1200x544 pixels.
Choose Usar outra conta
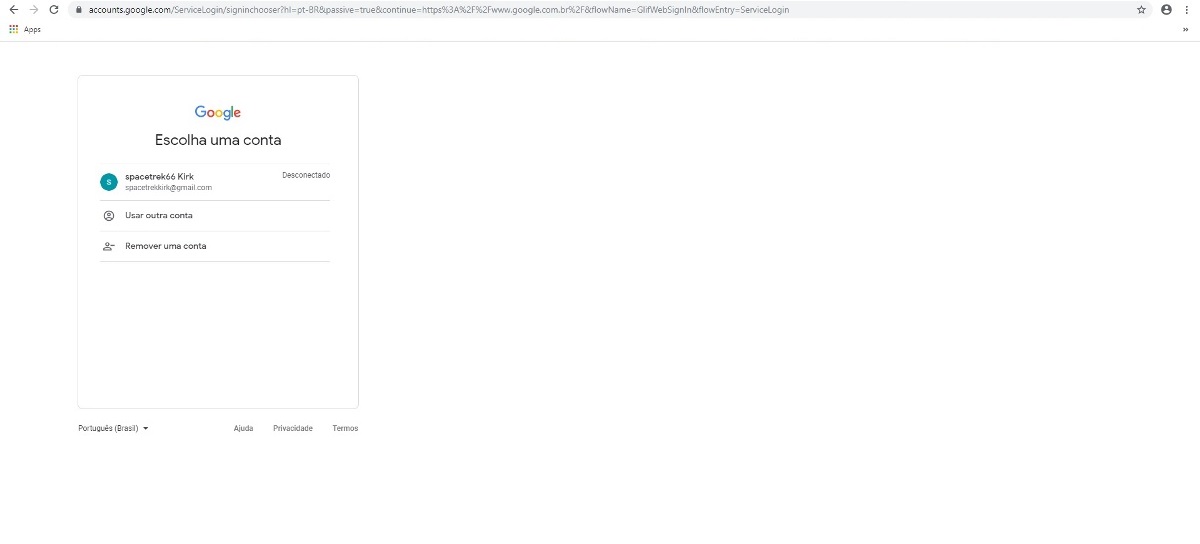click(x=215, y=216)
